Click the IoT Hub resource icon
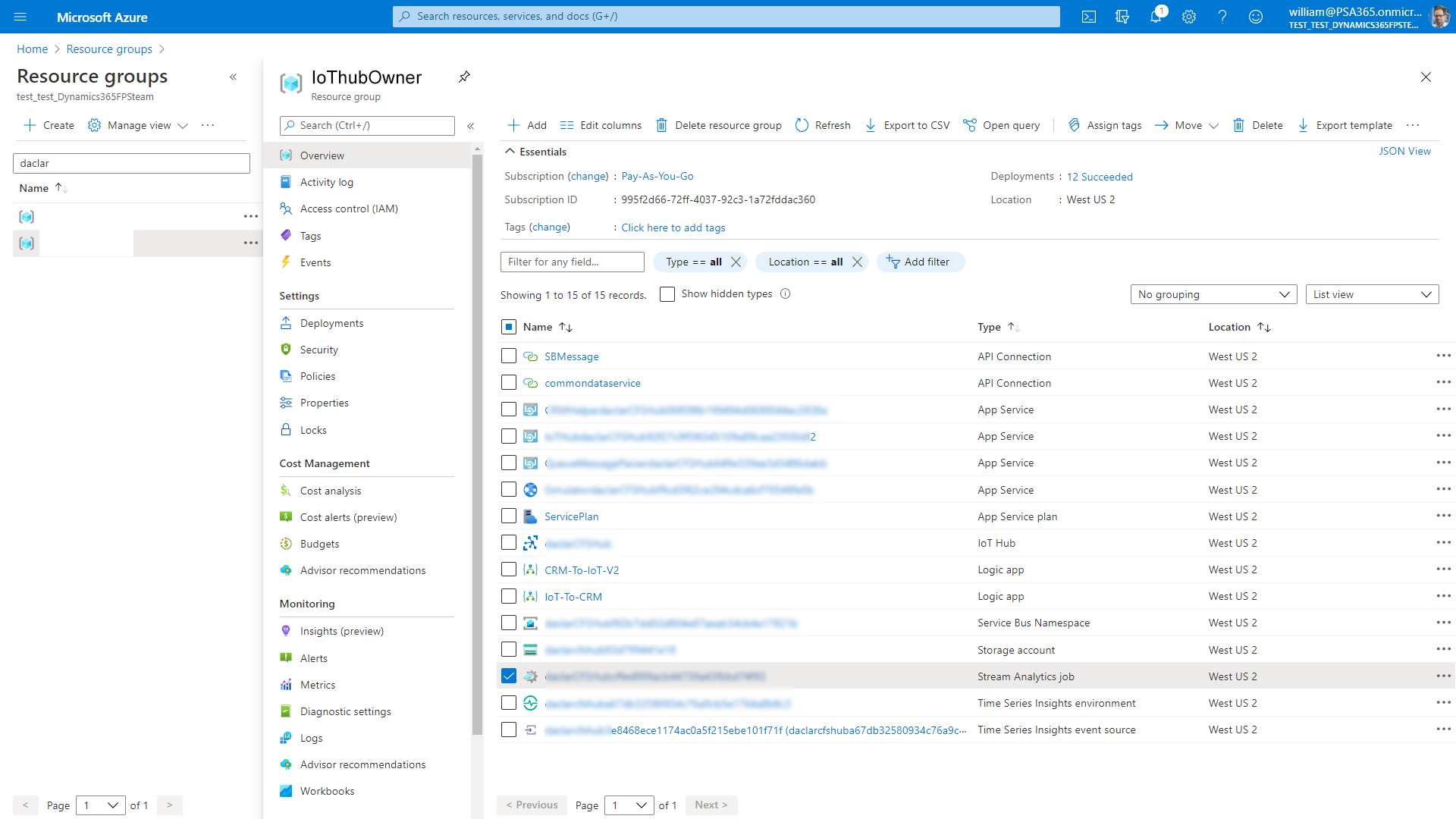The image size is (1456, 819). [x=531, y=543]
